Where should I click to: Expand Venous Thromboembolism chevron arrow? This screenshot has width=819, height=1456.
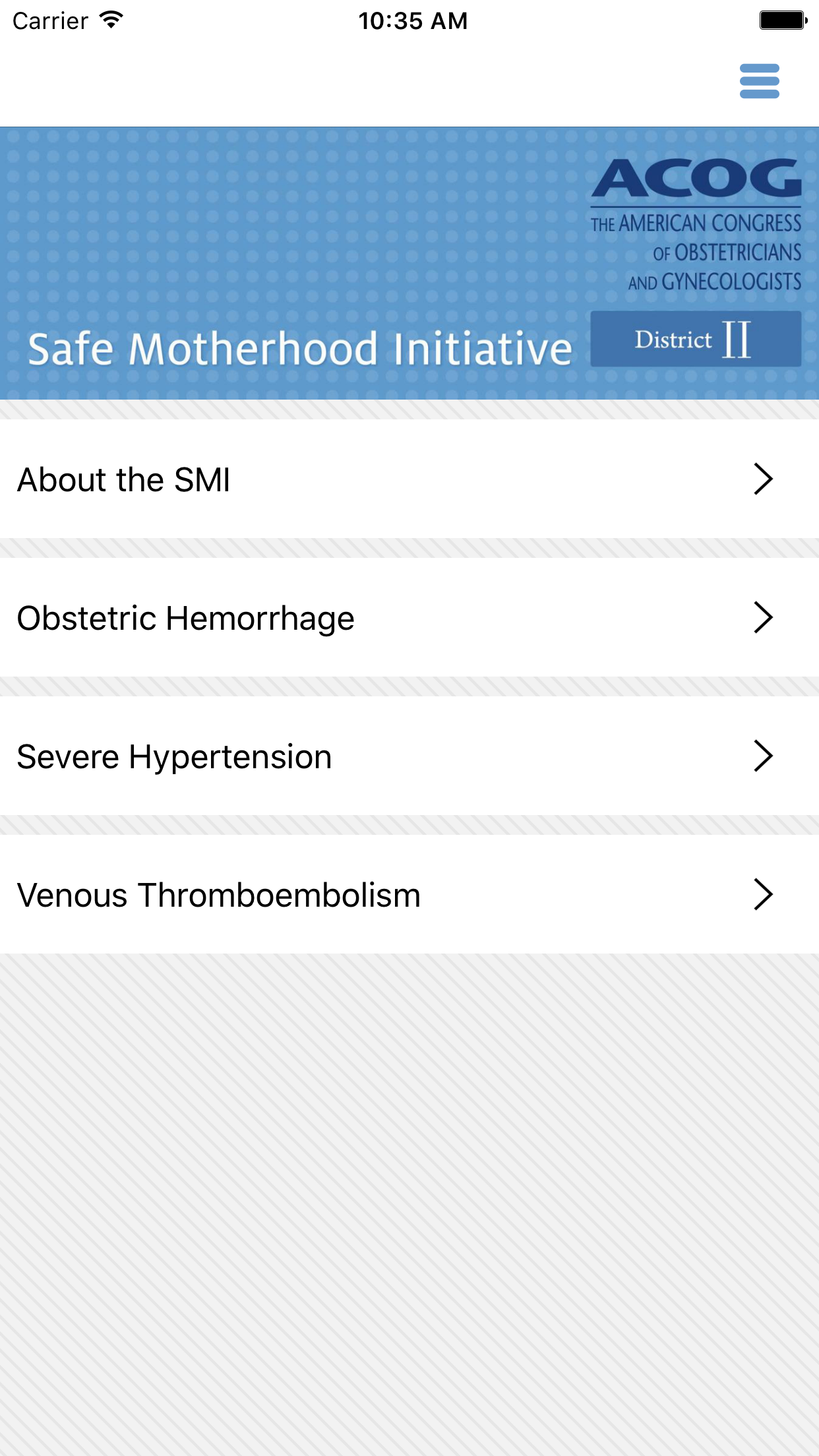coord(762,895)
